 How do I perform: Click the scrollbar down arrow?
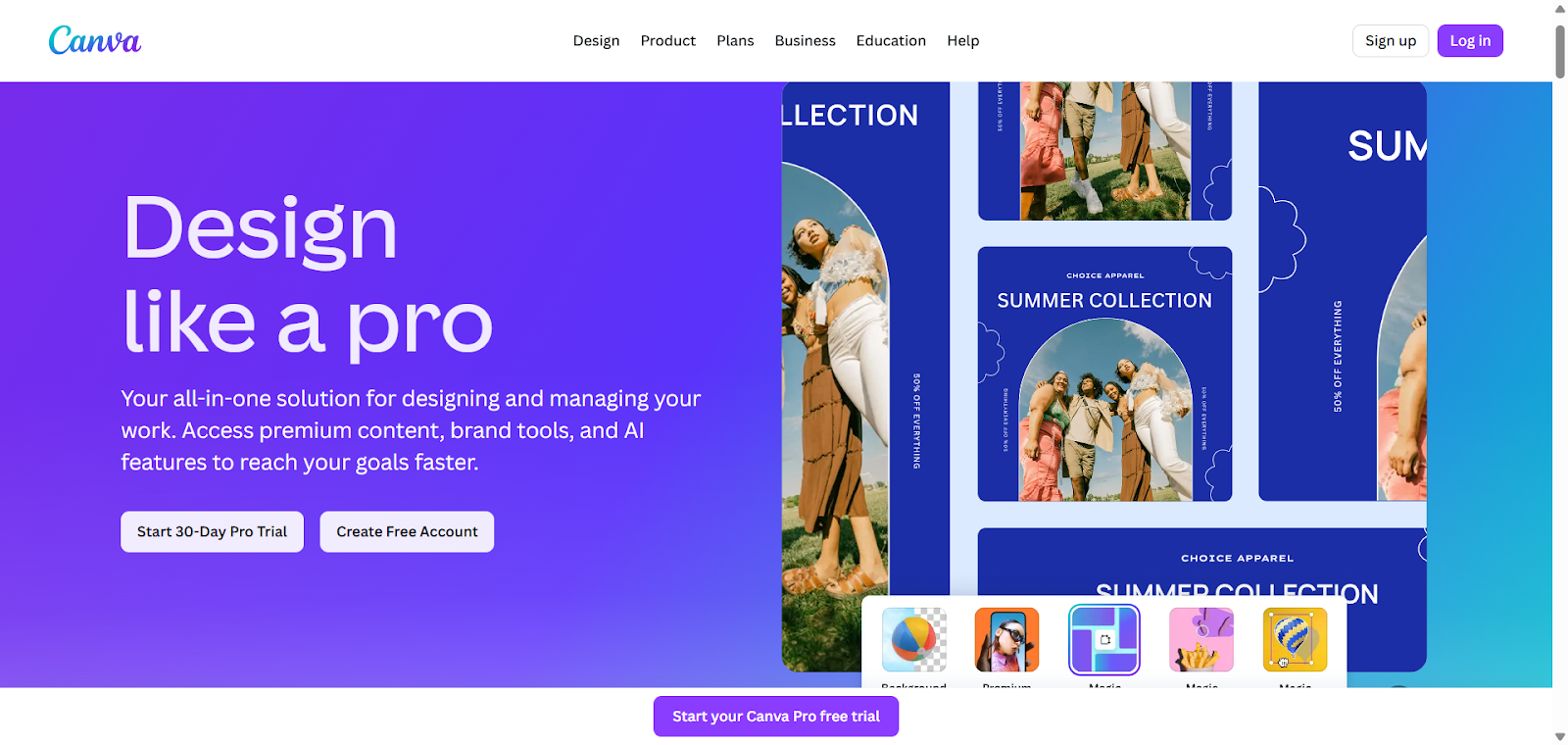1560,736
